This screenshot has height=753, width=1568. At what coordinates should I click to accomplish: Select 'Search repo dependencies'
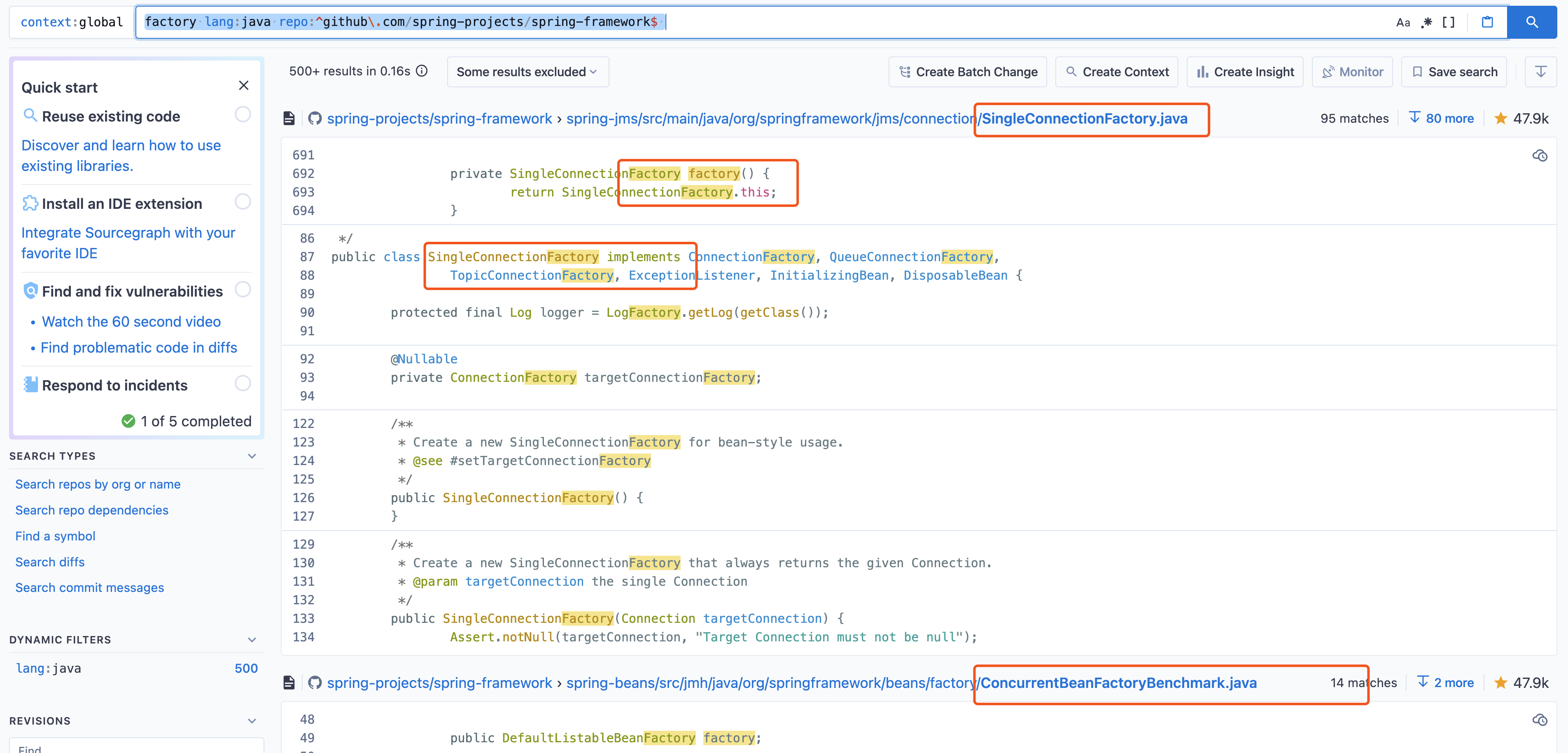tap(92, 510)
